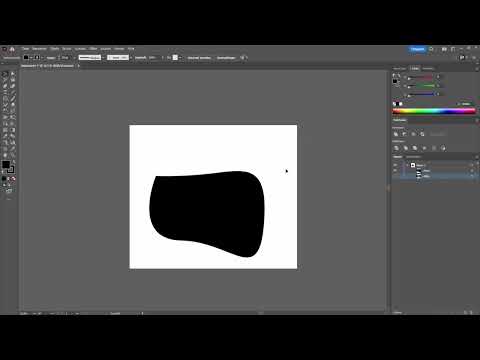Click target circle of the top layer
This screenshot has height=360, width=480.
click(x=472, y=165)
